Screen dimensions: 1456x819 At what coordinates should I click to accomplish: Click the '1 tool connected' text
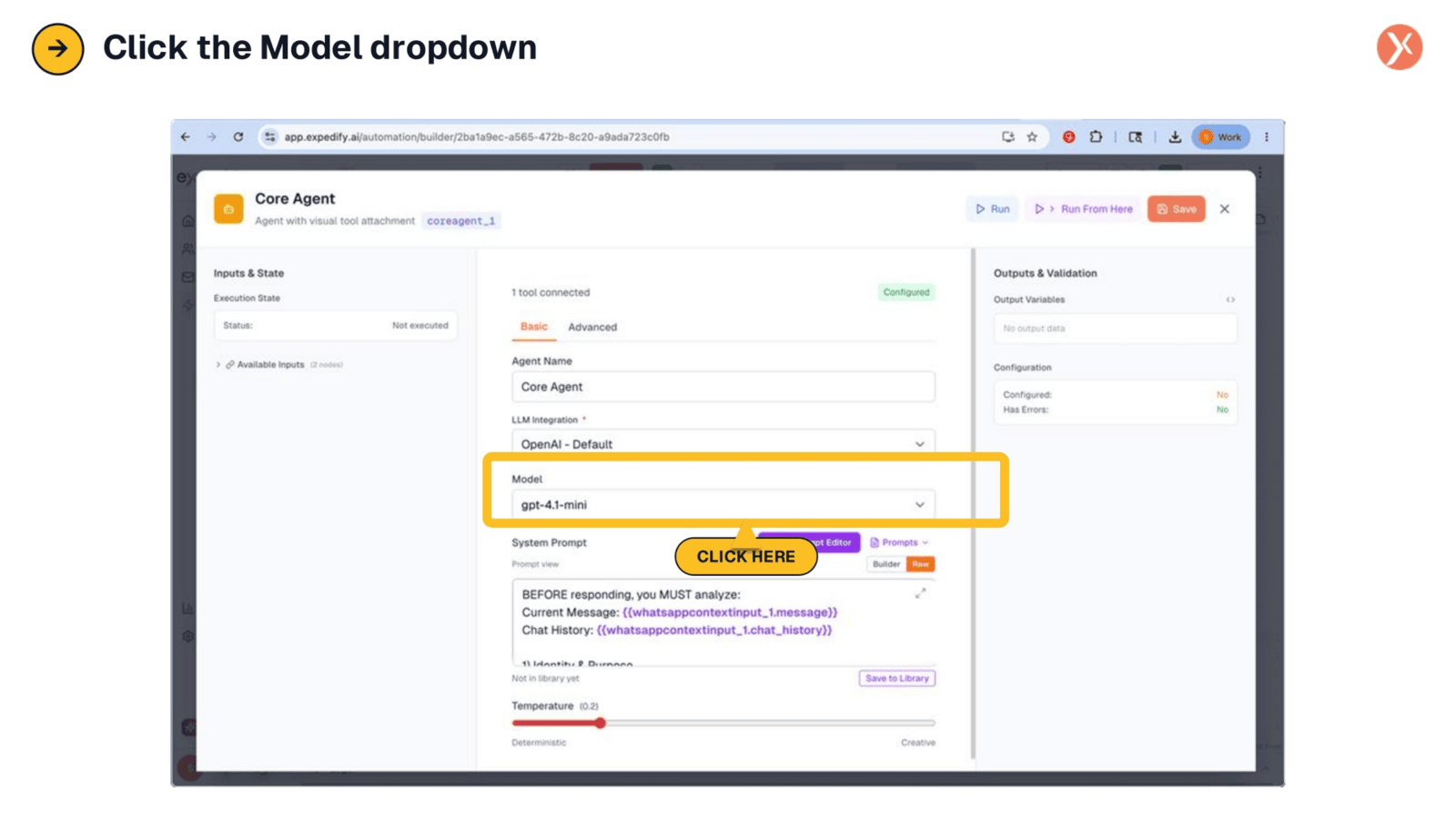tap(551, 292)
